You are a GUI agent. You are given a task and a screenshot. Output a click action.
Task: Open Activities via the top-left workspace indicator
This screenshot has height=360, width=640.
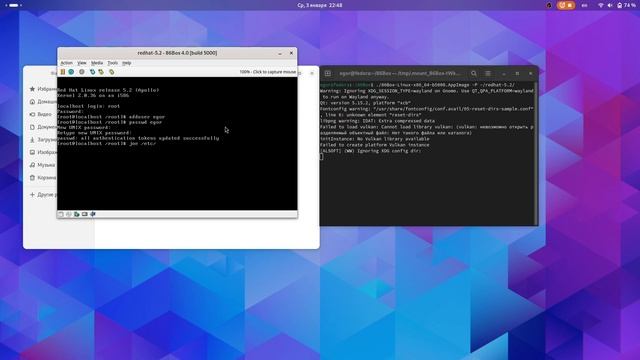click(13, 5)
